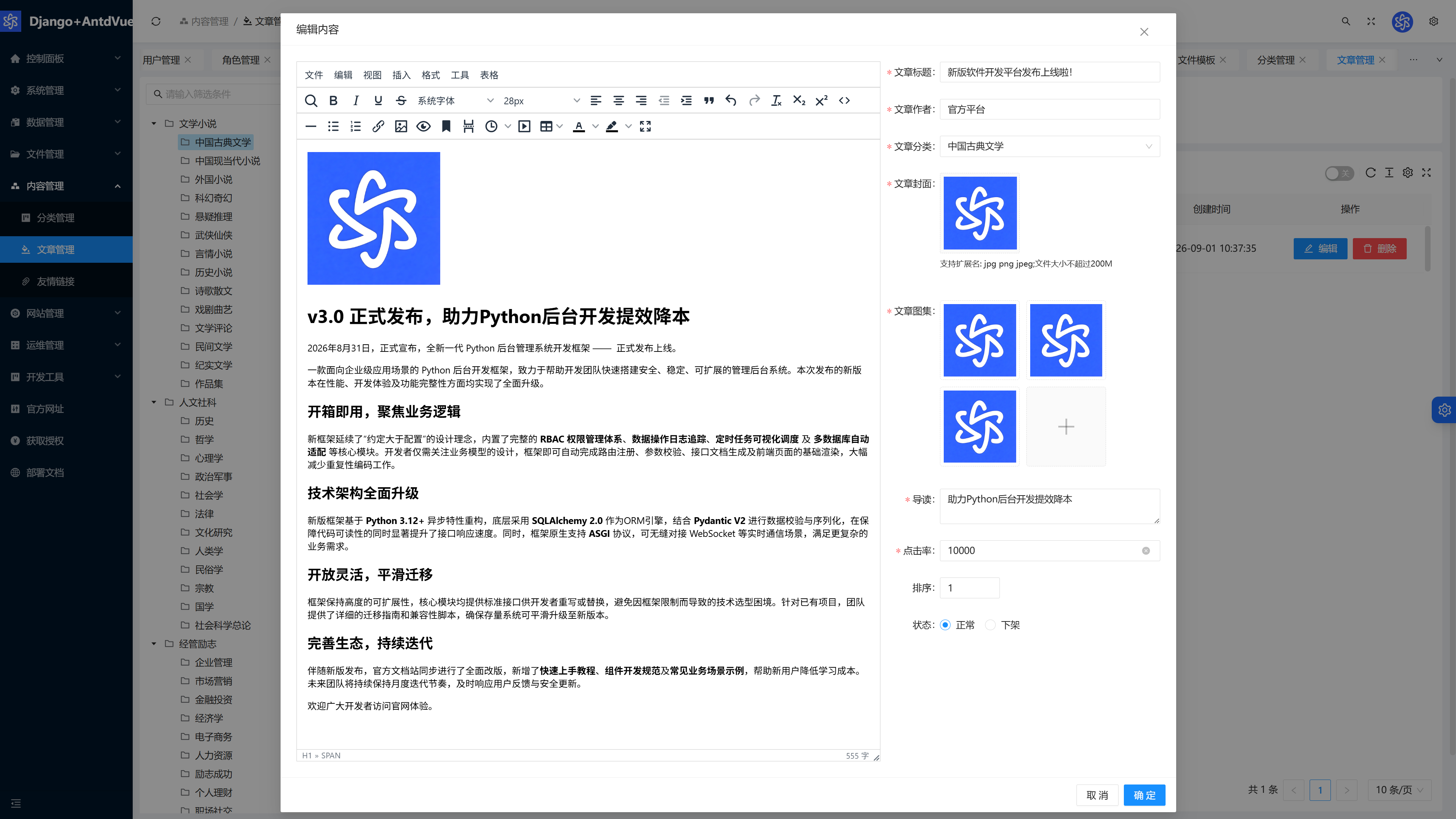This screenshot has width=1456, height=819.
Task: Insert link via chain icon
Action: [378, 126]
